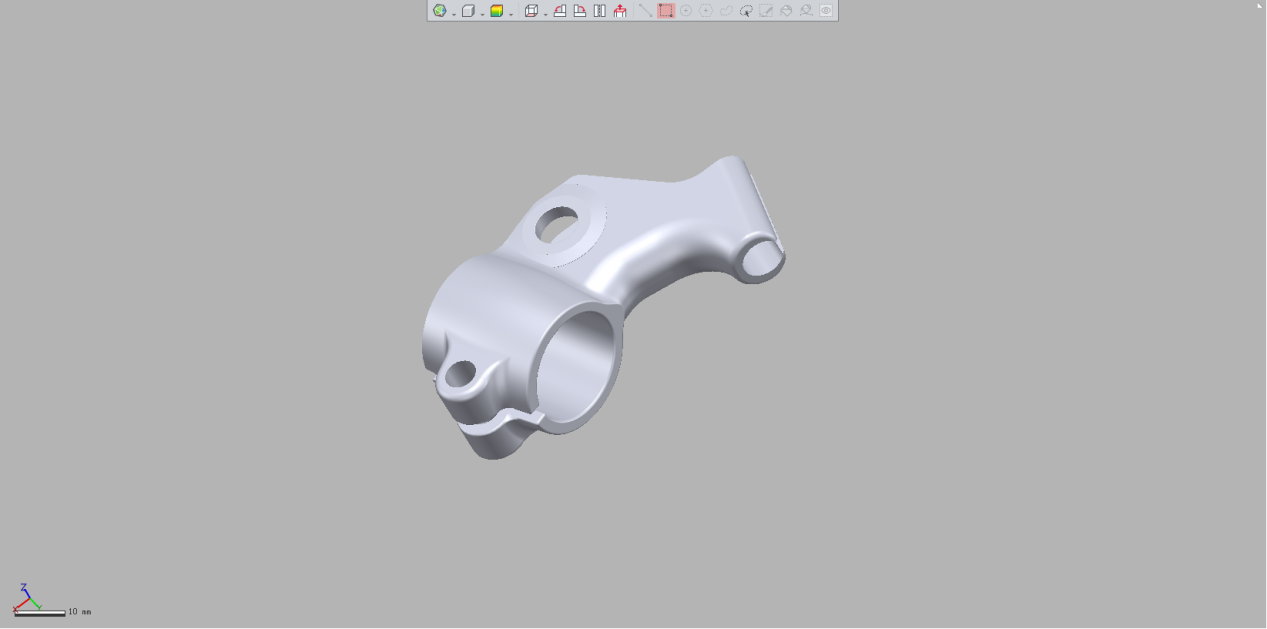Toggle the visible-only eye icon
Viewport: 1267px width, 629px height.
click(x=826, y=11)
